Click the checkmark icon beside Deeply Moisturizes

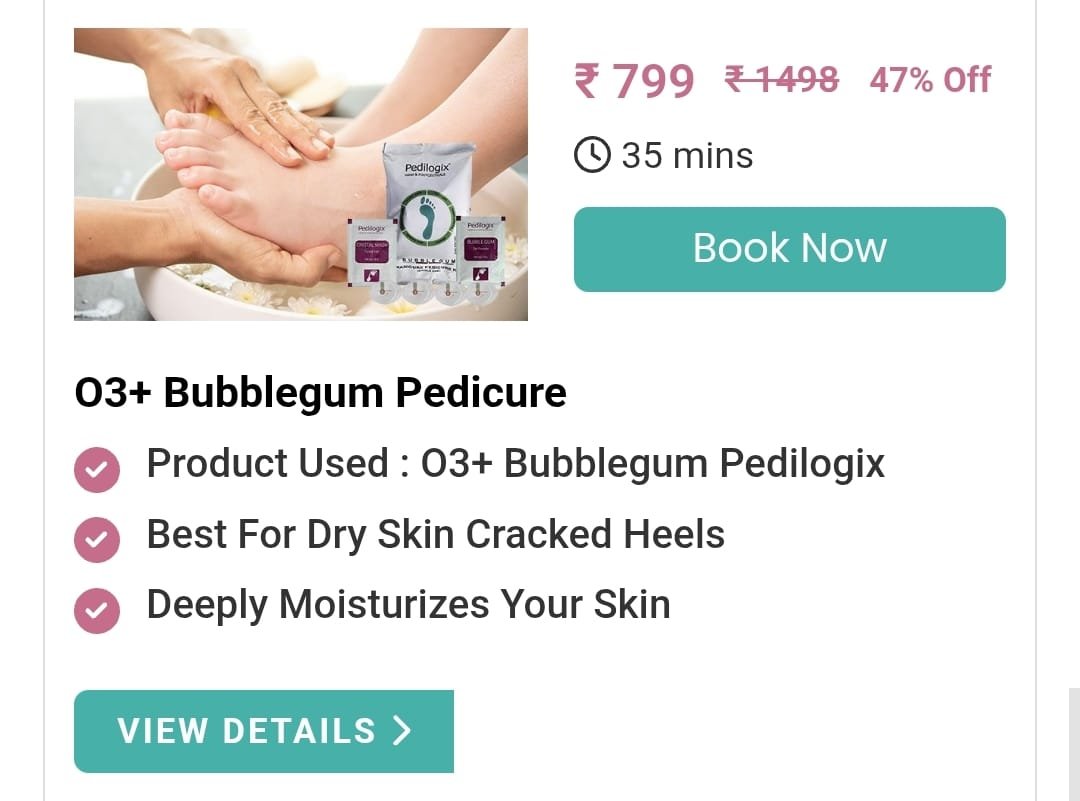click(96, 611)
